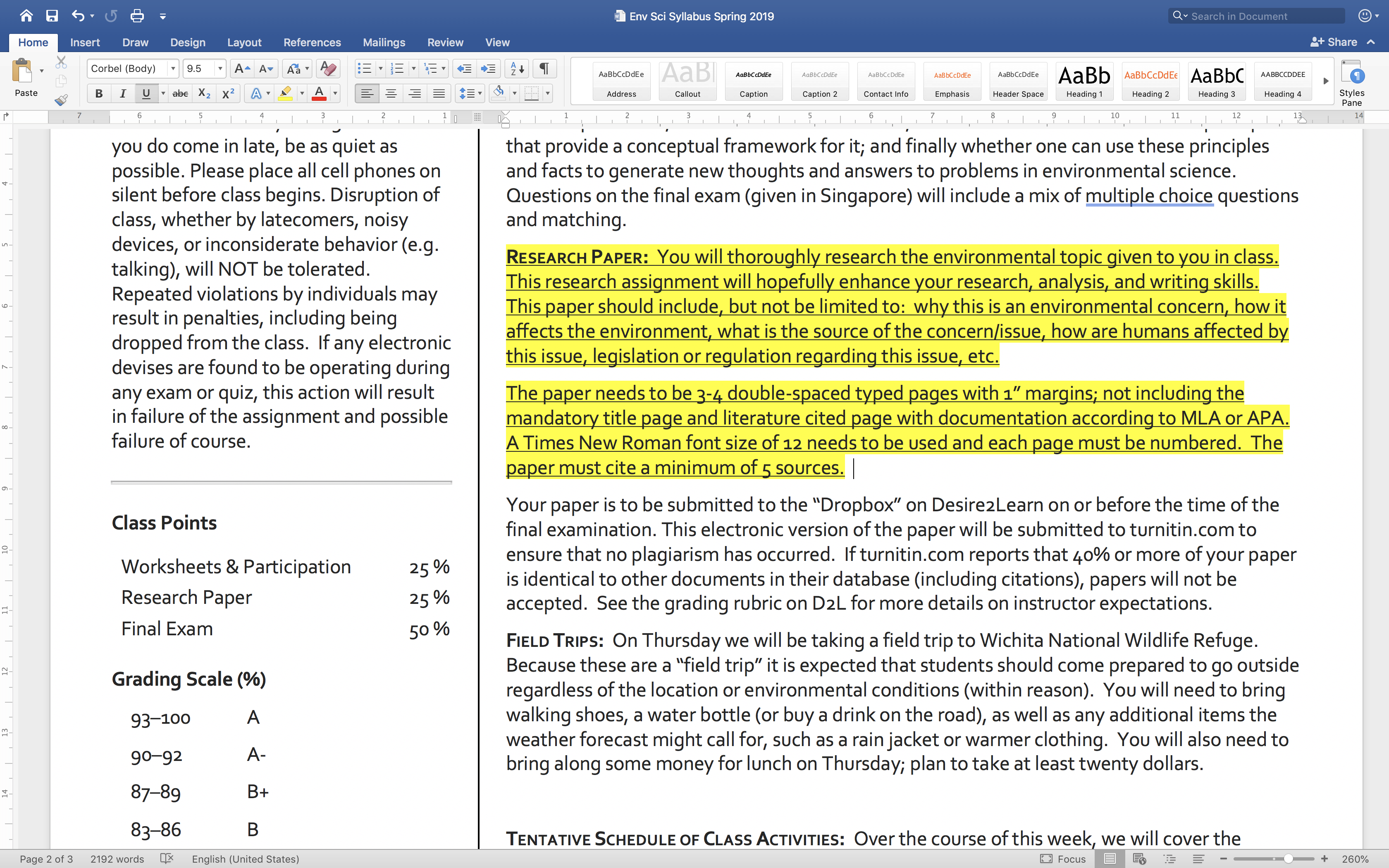The width and height of the screenshot is (1389, 868).
Task: Apply superscript formatting
Action: tap(229, 93)
